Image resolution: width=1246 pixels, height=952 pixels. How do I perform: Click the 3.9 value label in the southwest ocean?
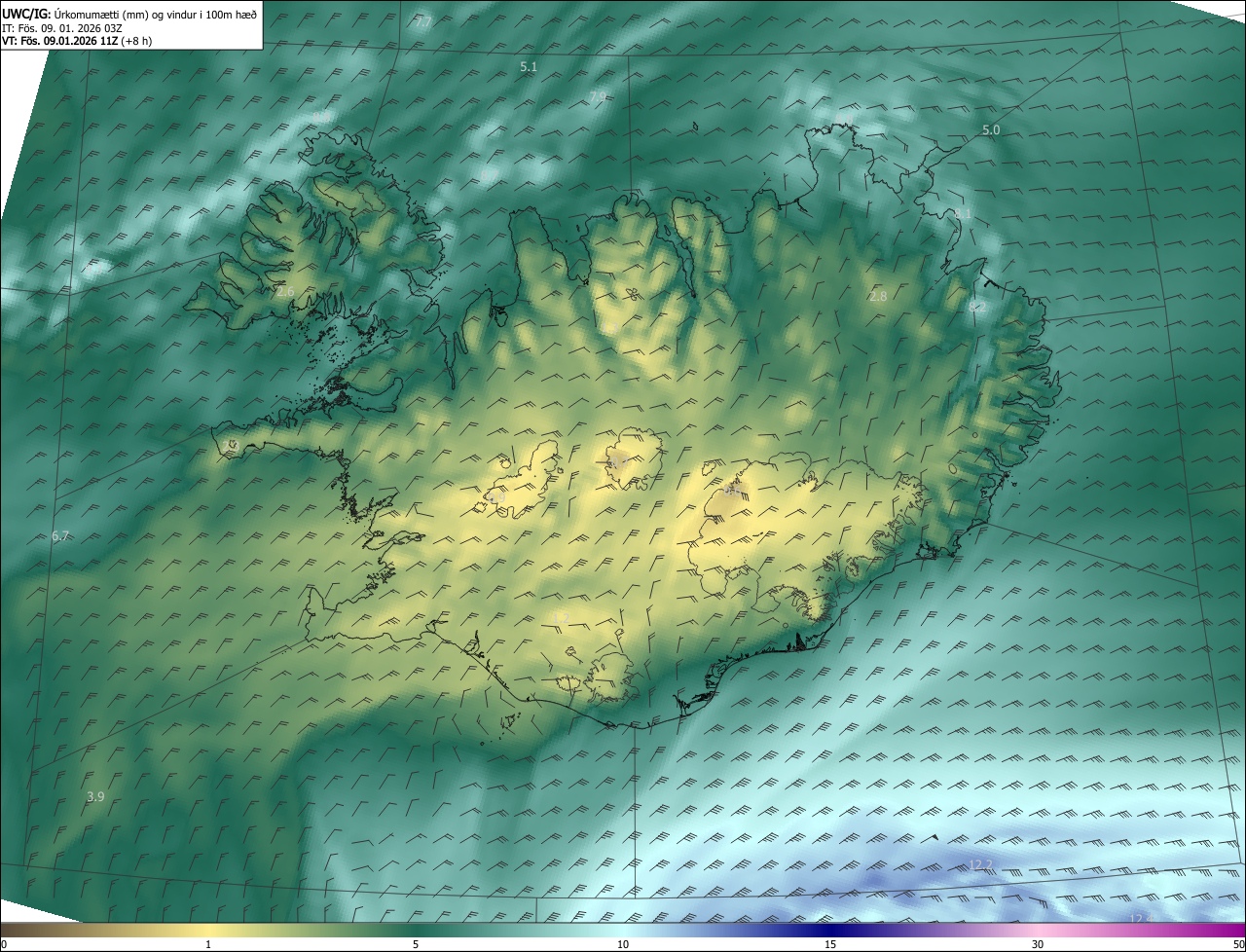pyautogui.click(x=95, y=796)
